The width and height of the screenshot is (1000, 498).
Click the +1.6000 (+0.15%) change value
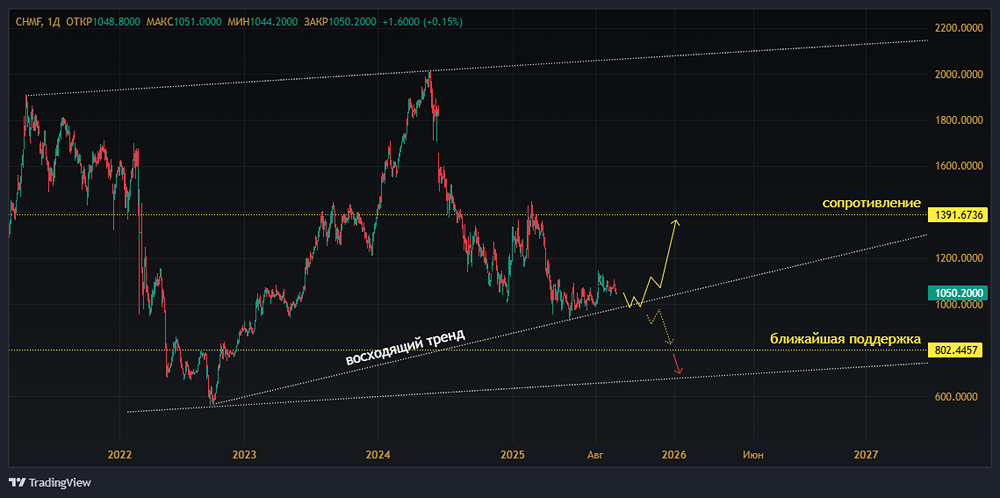[x=423, y=22]
